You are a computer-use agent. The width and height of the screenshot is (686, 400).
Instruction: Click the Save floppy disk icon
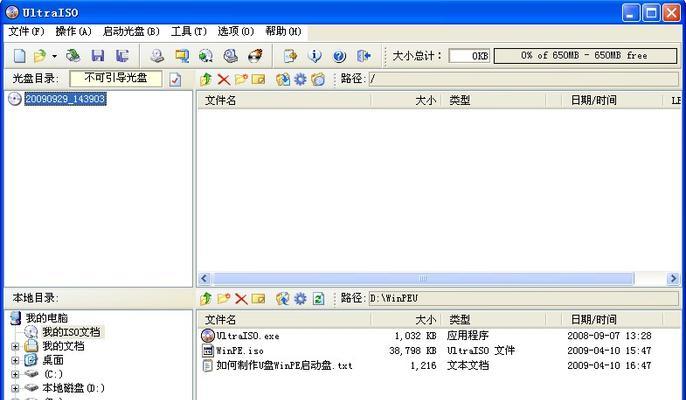point(98,56)
